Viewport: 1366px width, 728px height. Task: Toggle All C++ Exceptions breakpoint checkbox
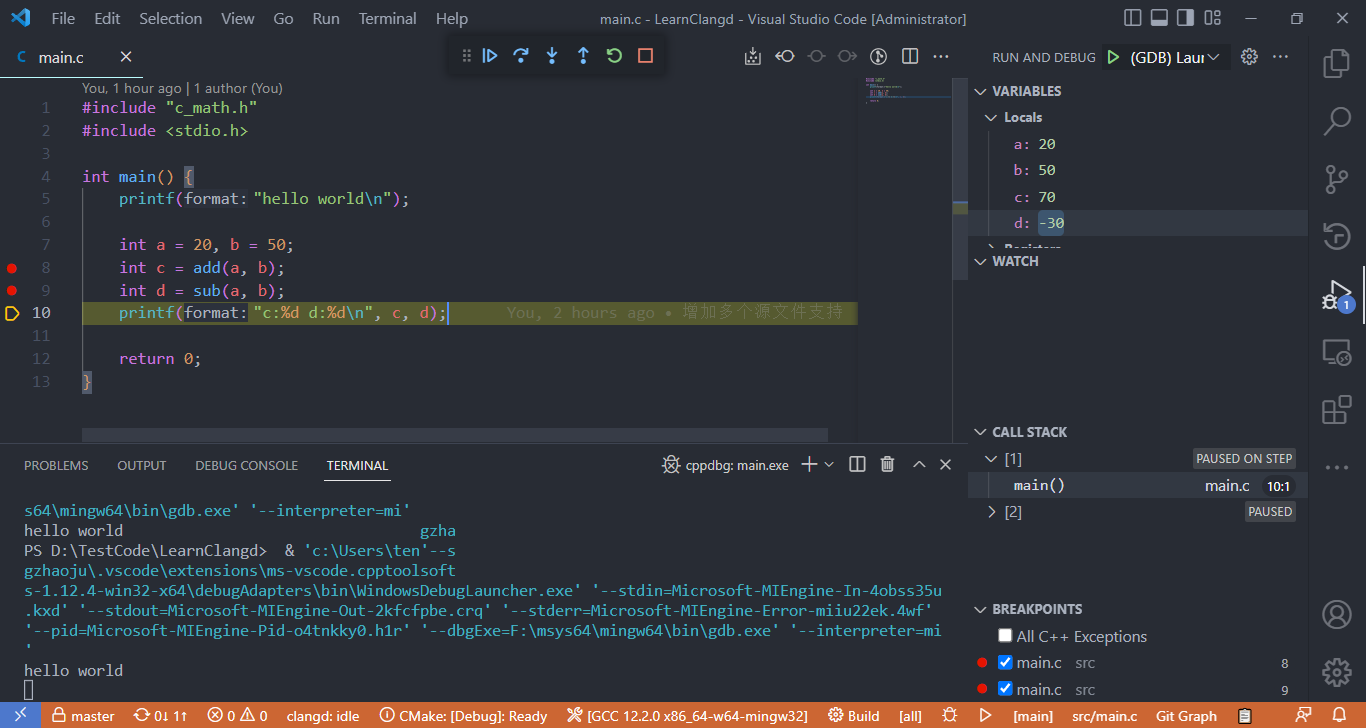coord(1005,636)
